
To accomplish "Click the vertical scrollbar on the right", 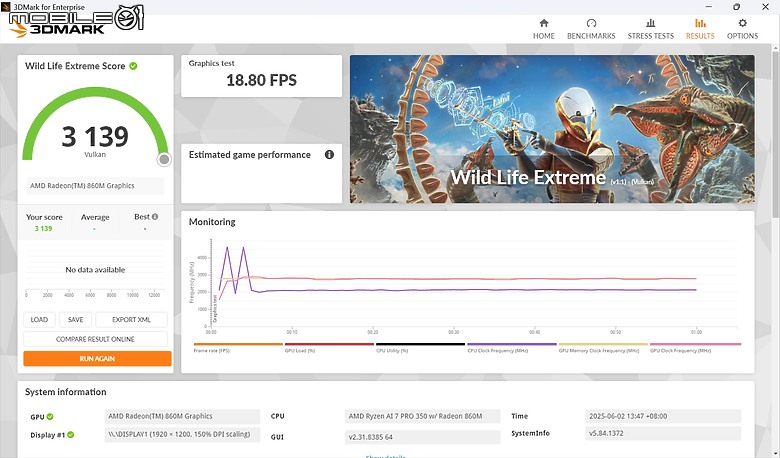I will click(775, 134).
